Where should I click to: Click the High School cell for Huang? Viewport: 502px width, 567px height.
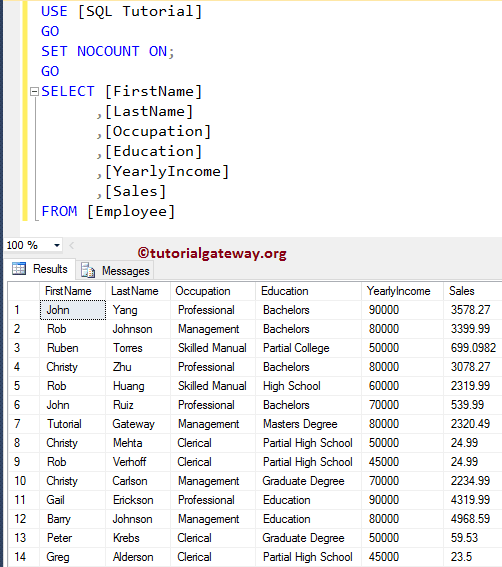click(x=309, y=386)
